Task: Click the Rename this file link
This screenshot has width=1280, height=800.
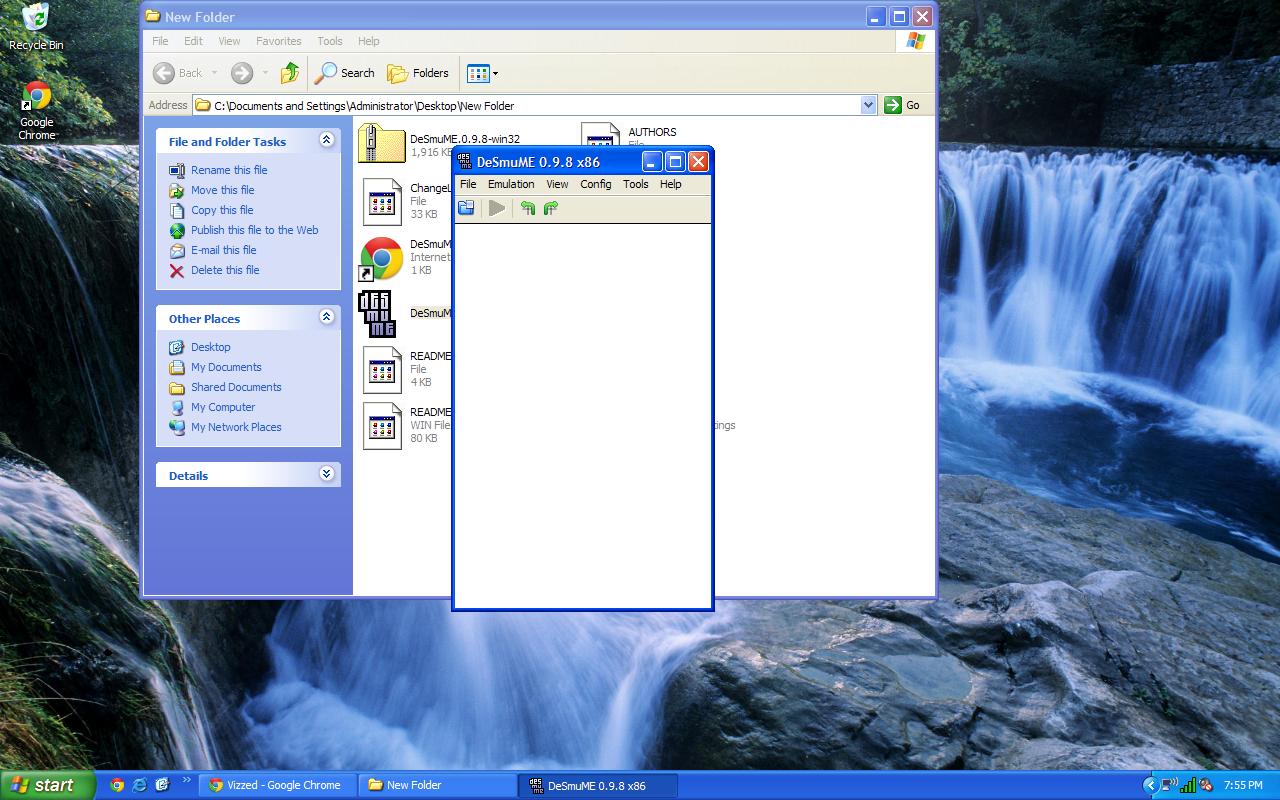Action: coord(229,170)
